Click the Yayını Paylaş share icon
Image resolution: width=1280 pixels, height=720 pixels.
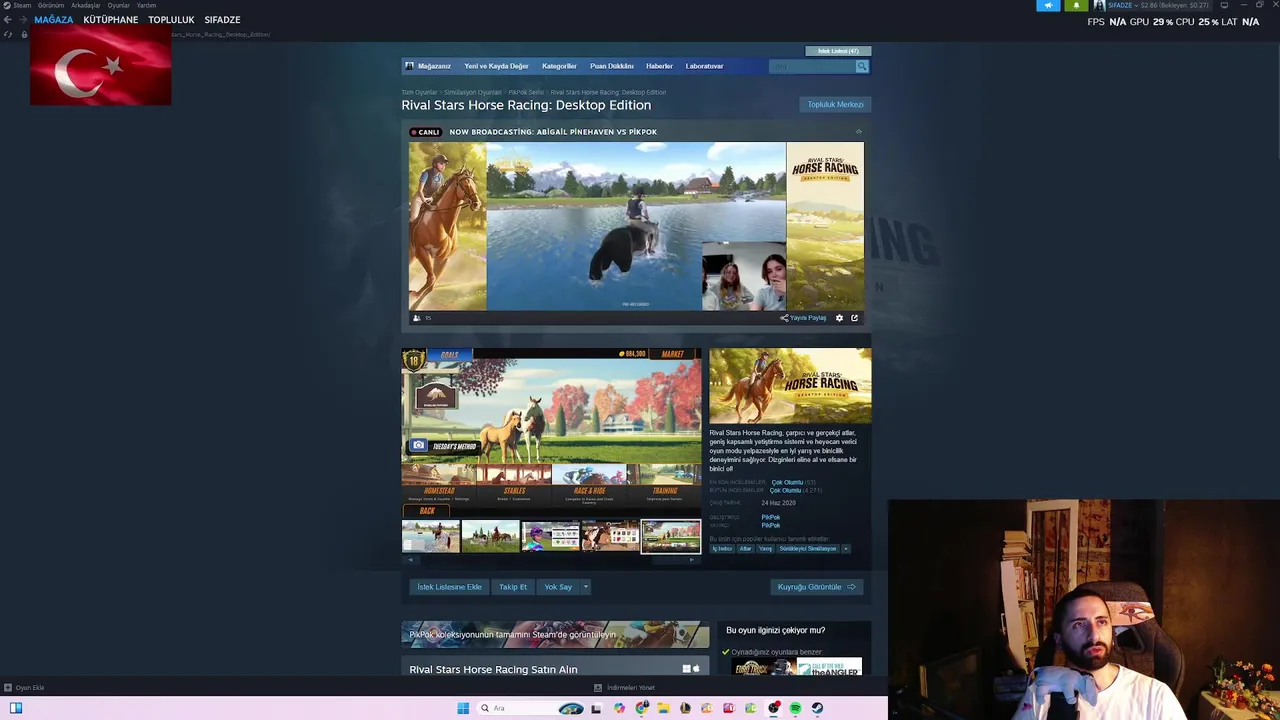[784, 318]
